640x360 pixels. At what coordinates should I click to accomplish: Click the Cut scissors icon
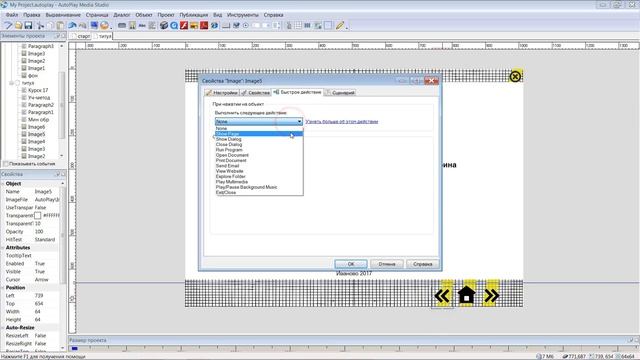pyautogui.click(x=40, y=26)
